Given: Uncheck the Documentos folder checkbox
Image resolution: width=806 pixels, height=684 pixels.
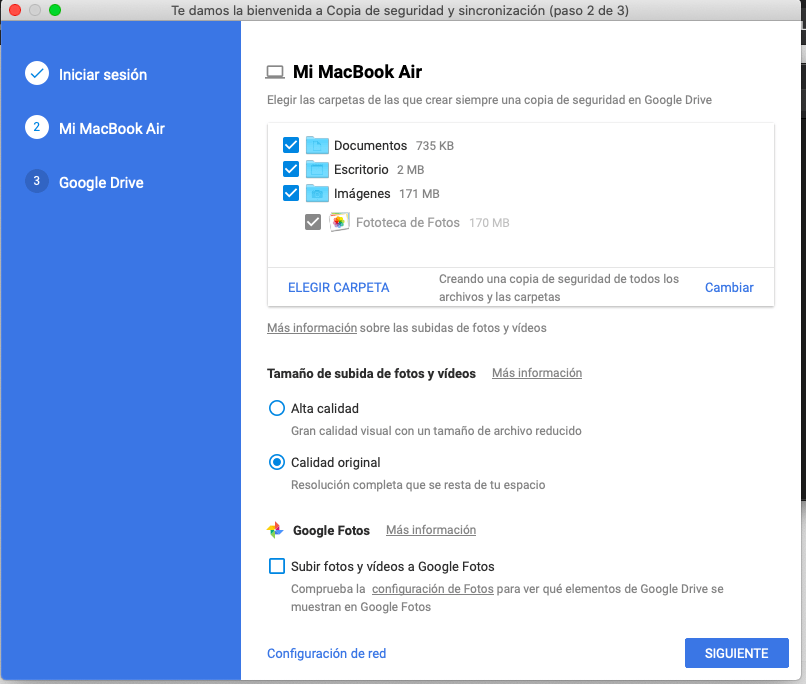Looking at the screenshot, I should (291, 145).
